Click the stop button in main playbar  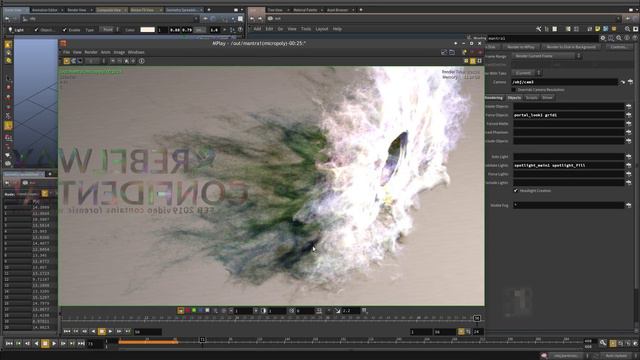(x=45, y=344)
